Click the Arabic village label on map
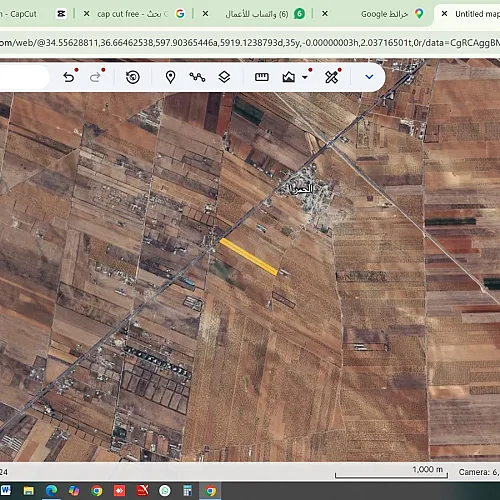The width and height of the screenshot is (500, 500). 302,189
